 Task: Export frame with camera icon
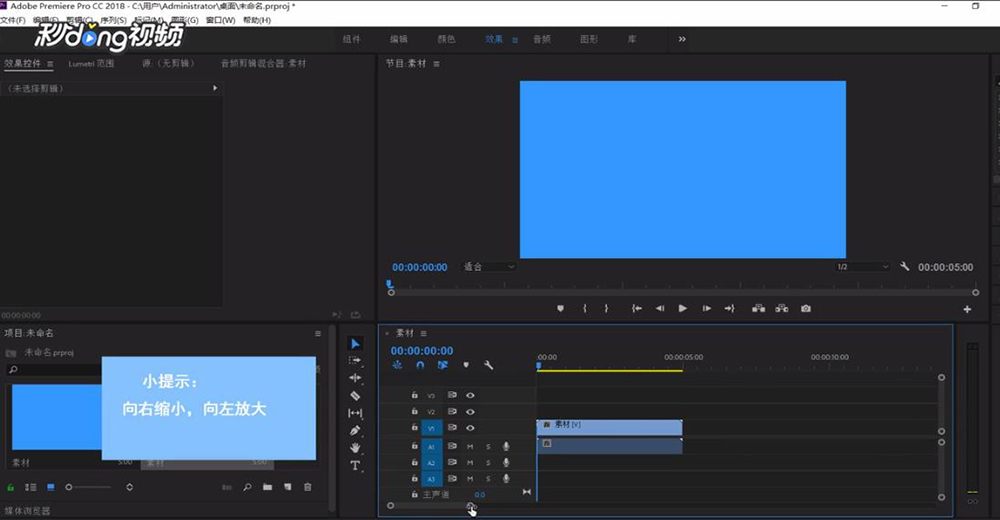(x=806, y=308)
